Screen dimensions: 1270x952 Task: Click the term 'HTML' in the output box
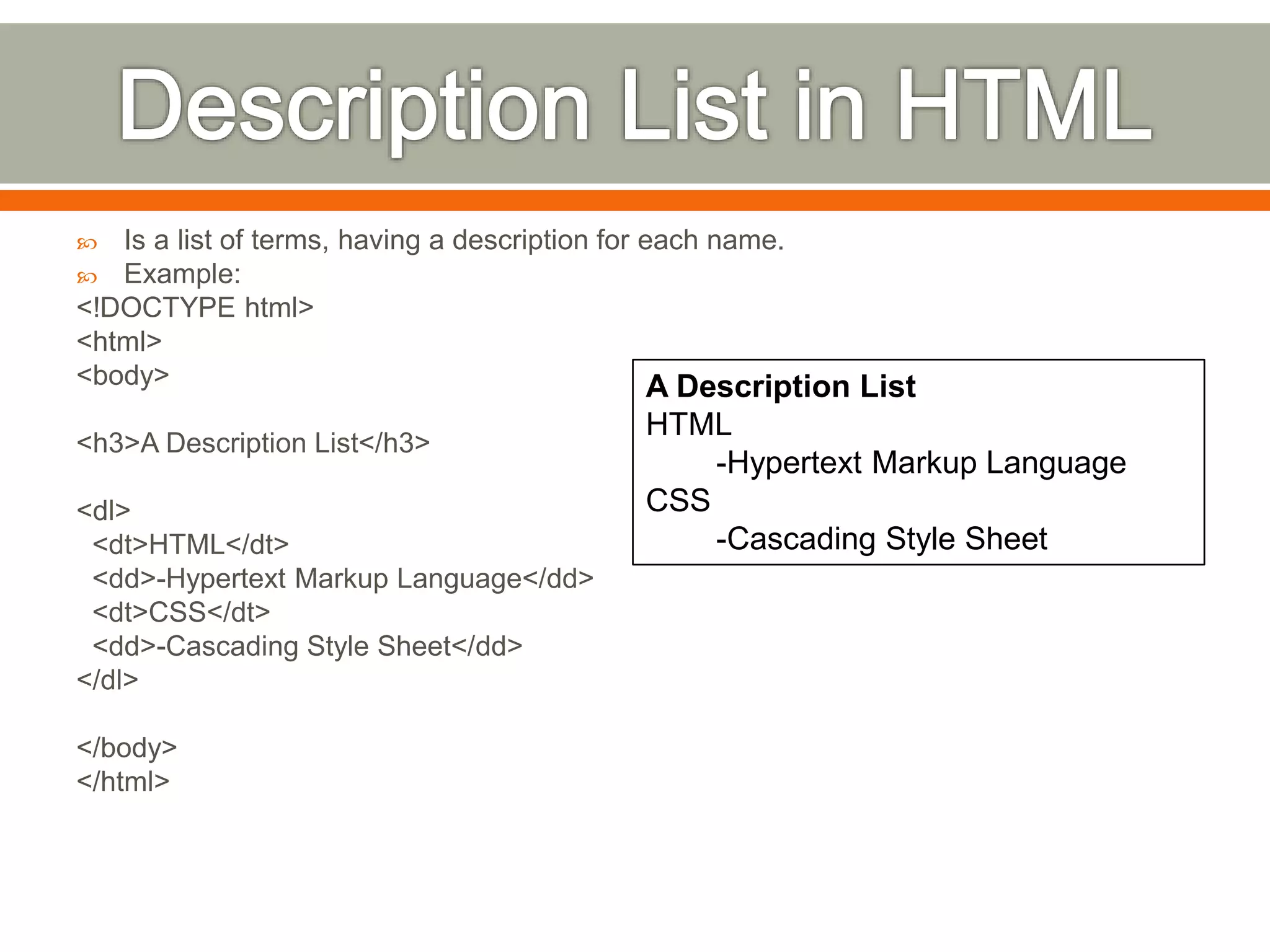click(x=689, y=425)
